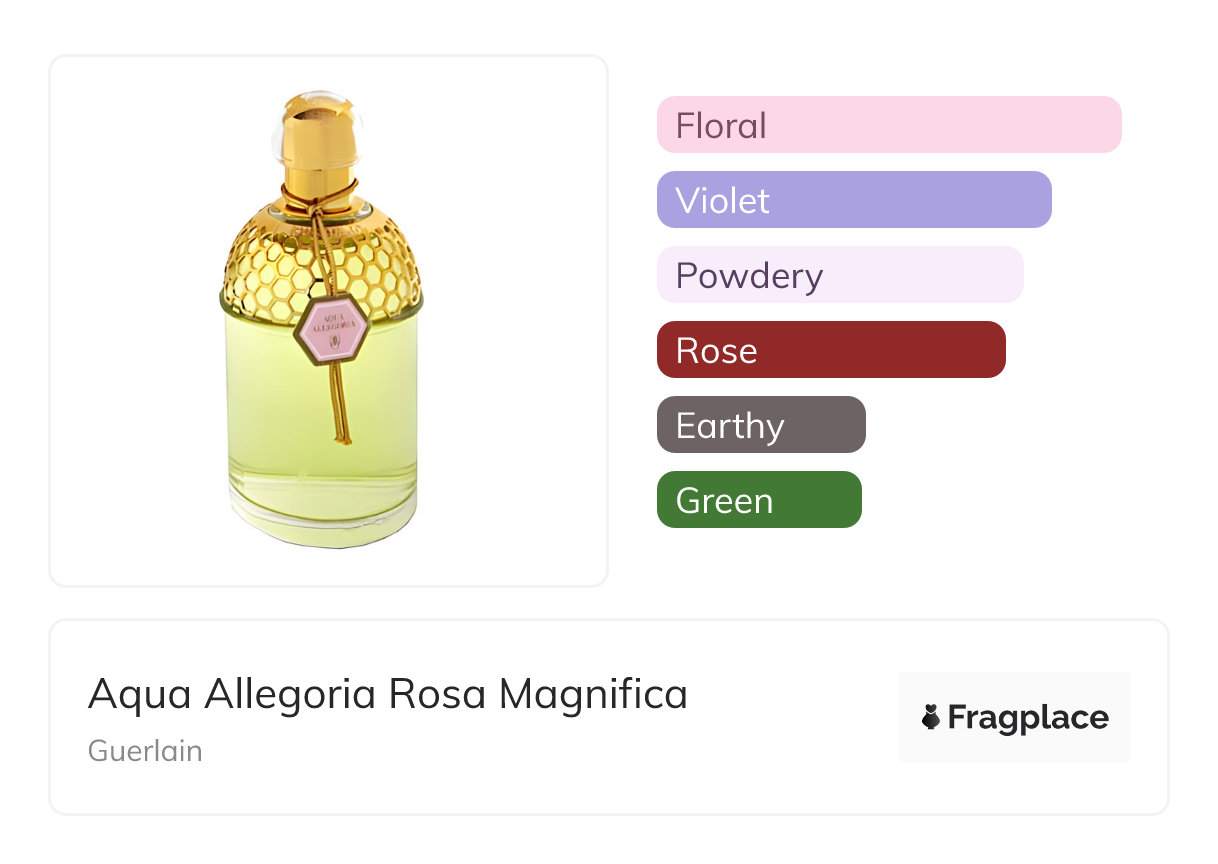Select the Floral accord bar
1218x864 pixels.
pyautogui.click(x=889, y=125)
